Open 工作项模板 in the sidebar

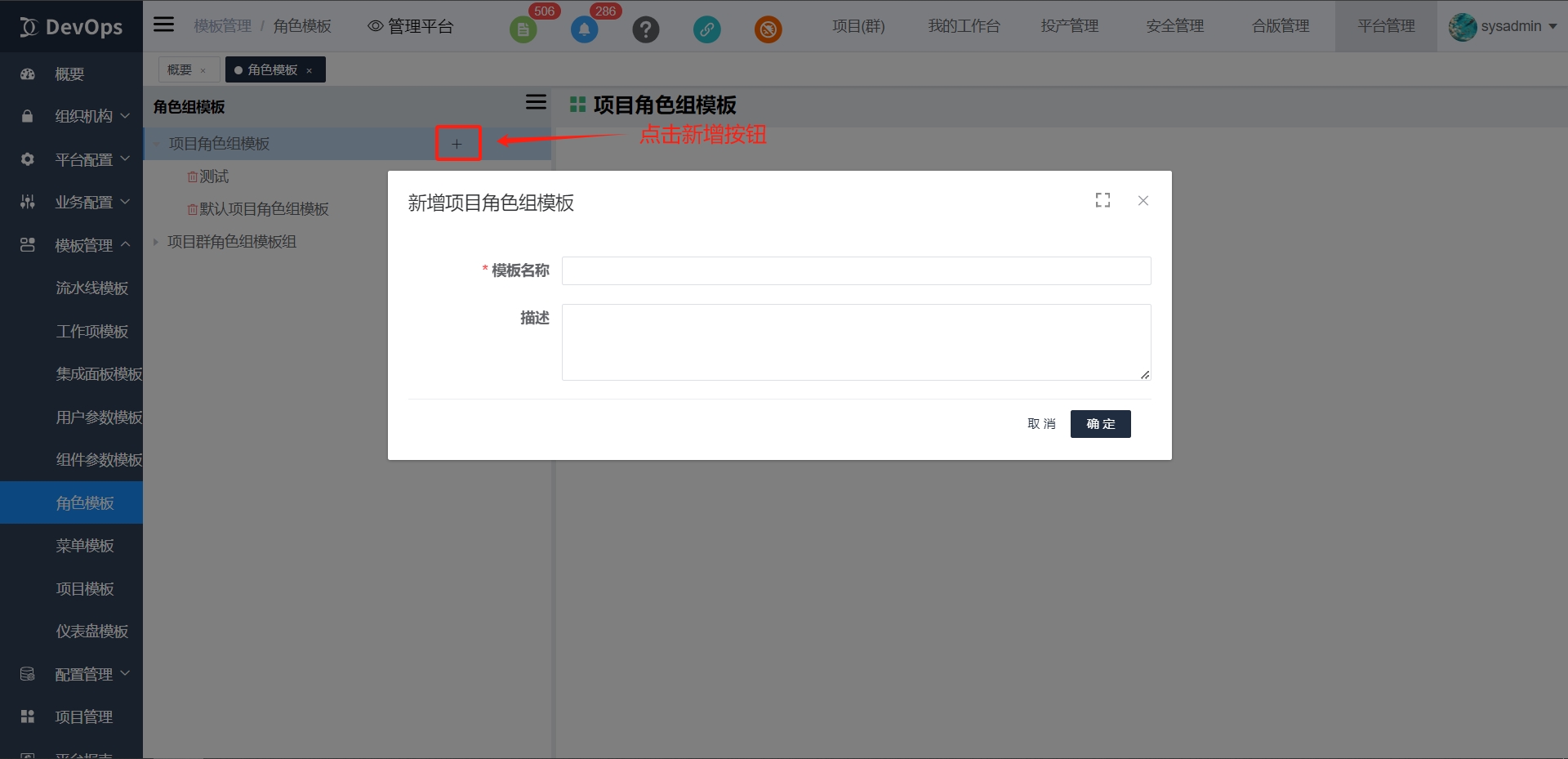click(92, 332)
